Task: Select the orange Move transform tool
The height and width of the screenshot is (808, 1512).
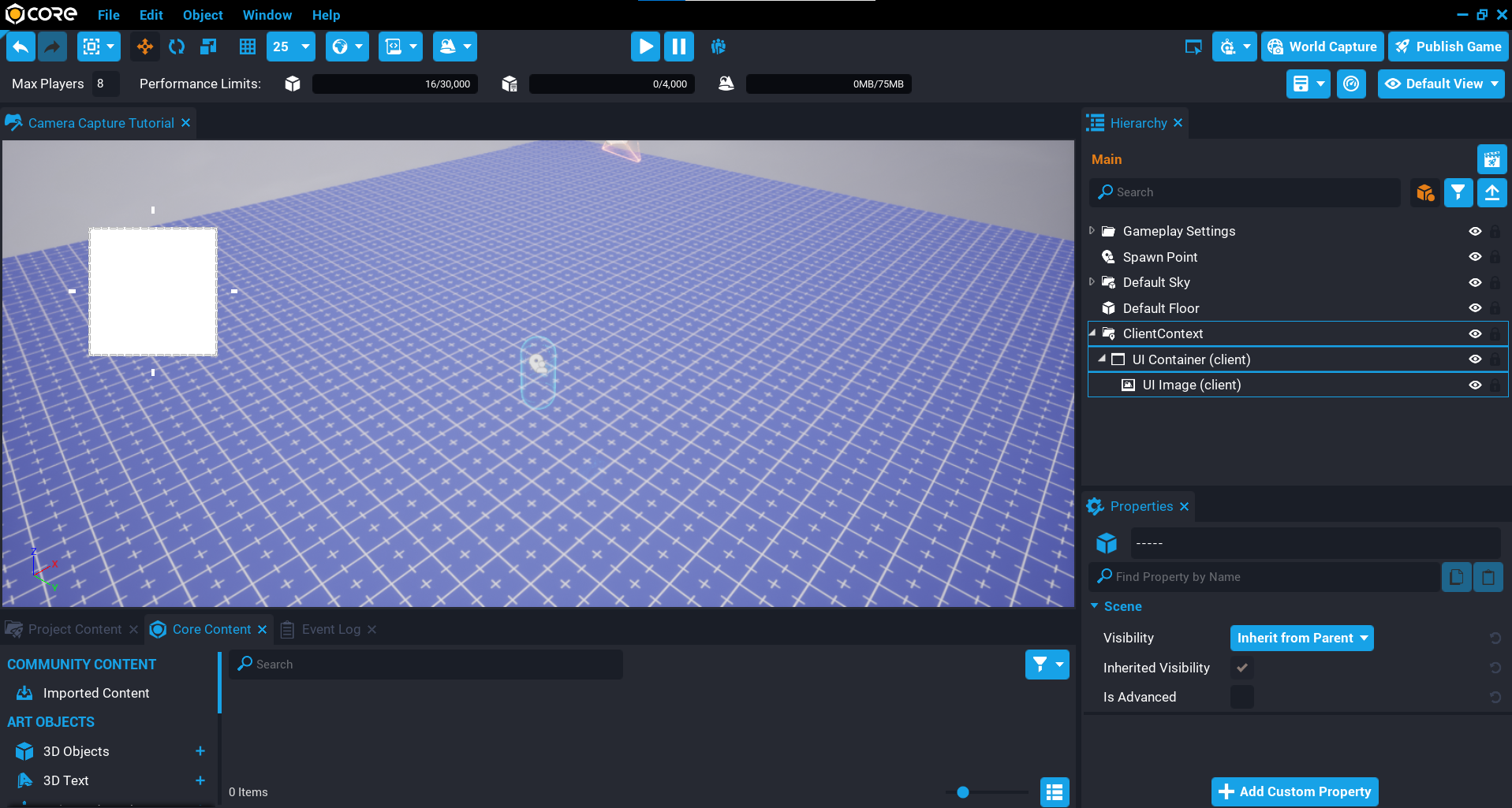Action: (x=144, y=47)
